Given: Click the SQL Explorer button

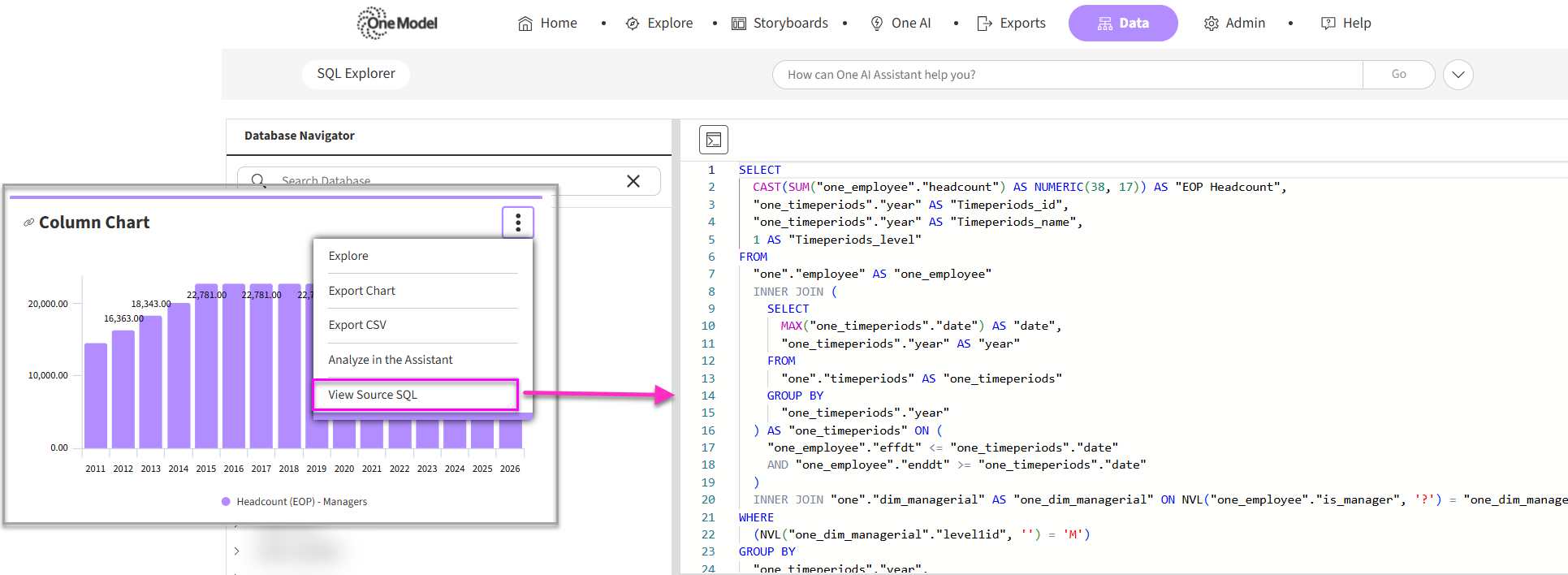Looking at the screenshot, I should coord(356,74).
